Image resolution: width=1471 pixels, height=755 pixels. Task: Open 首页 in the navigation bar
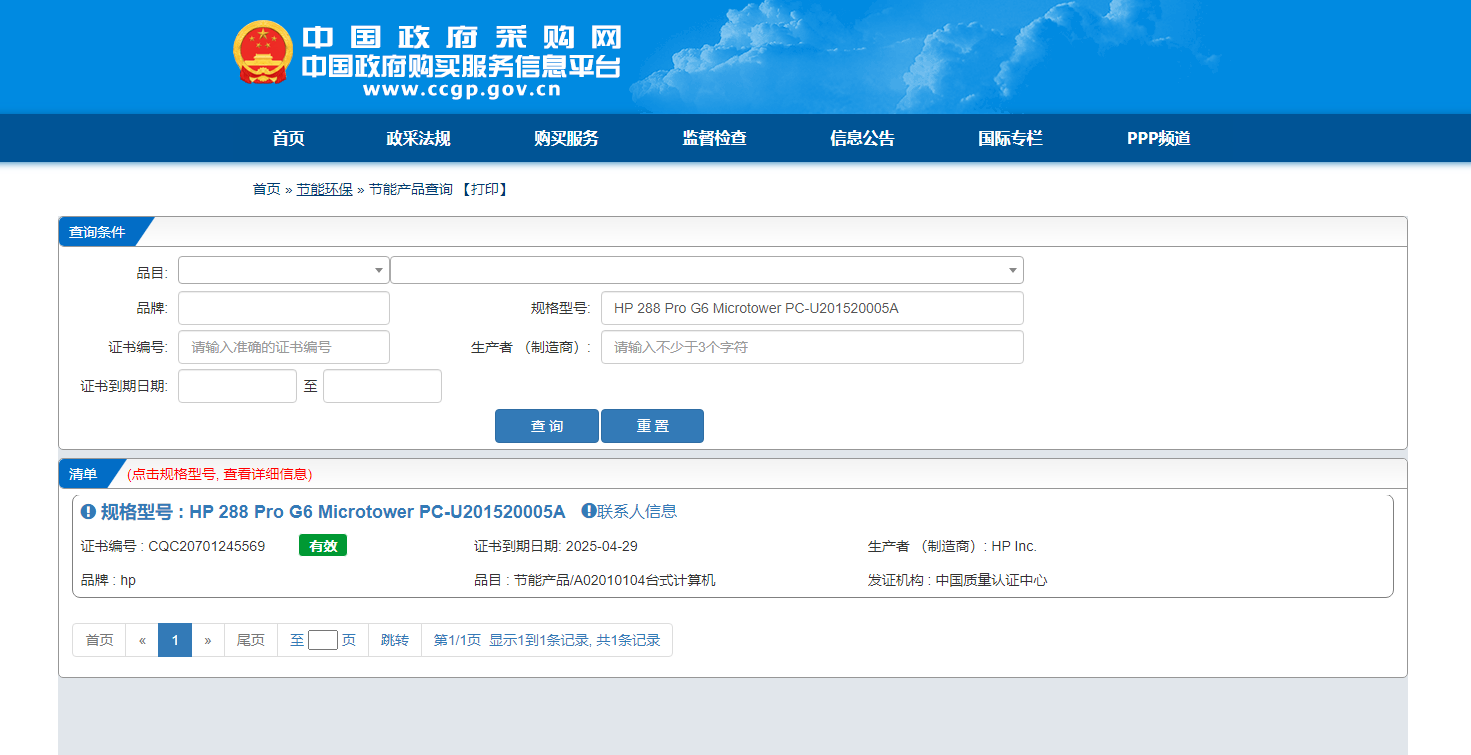tap(288, 138)
